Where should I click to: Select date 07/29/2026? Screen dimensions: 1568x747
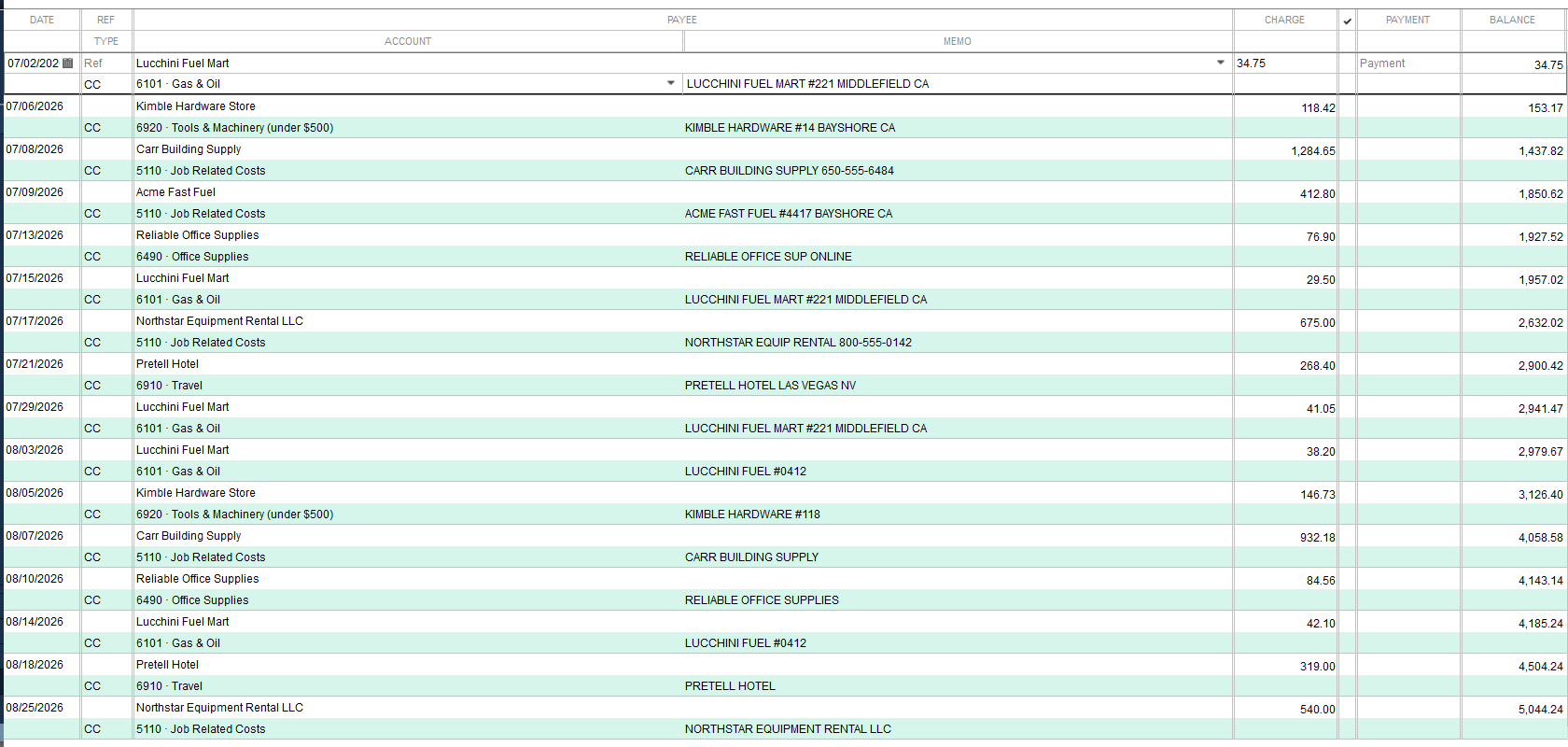[x=35, y=407]
